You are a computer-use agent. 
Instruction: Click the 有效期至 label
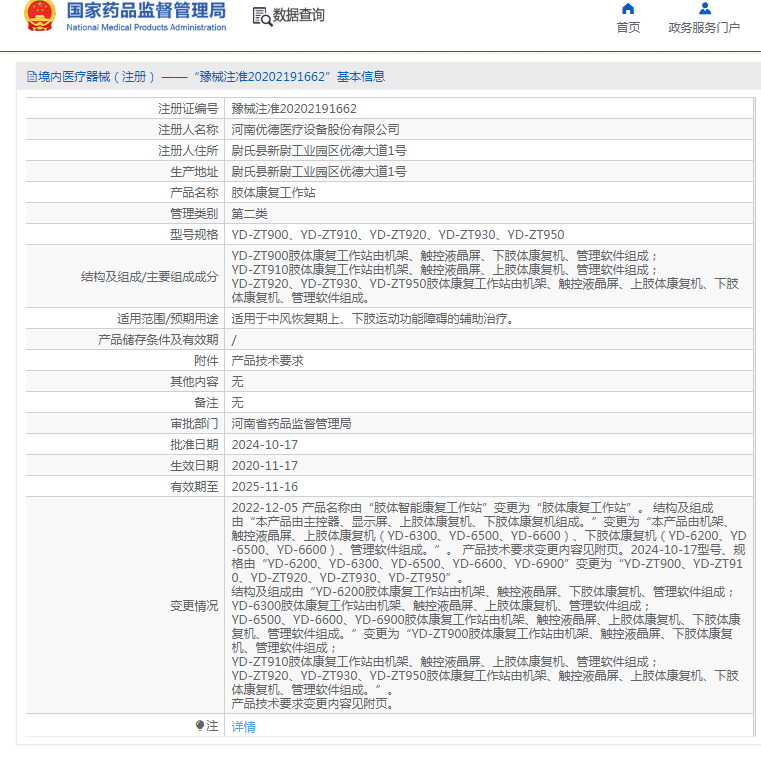[x=194, y=487]
